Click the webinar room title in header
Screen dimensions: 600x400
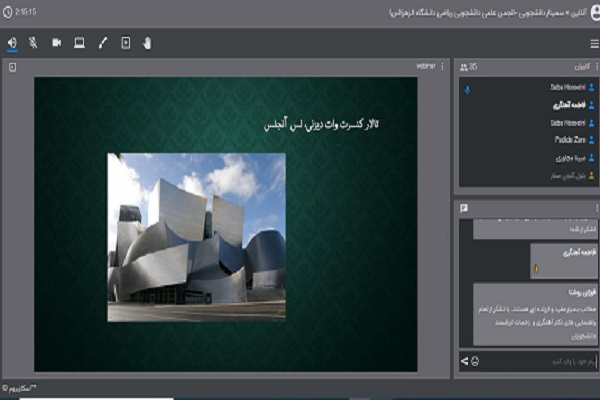[x=488, y=13]
